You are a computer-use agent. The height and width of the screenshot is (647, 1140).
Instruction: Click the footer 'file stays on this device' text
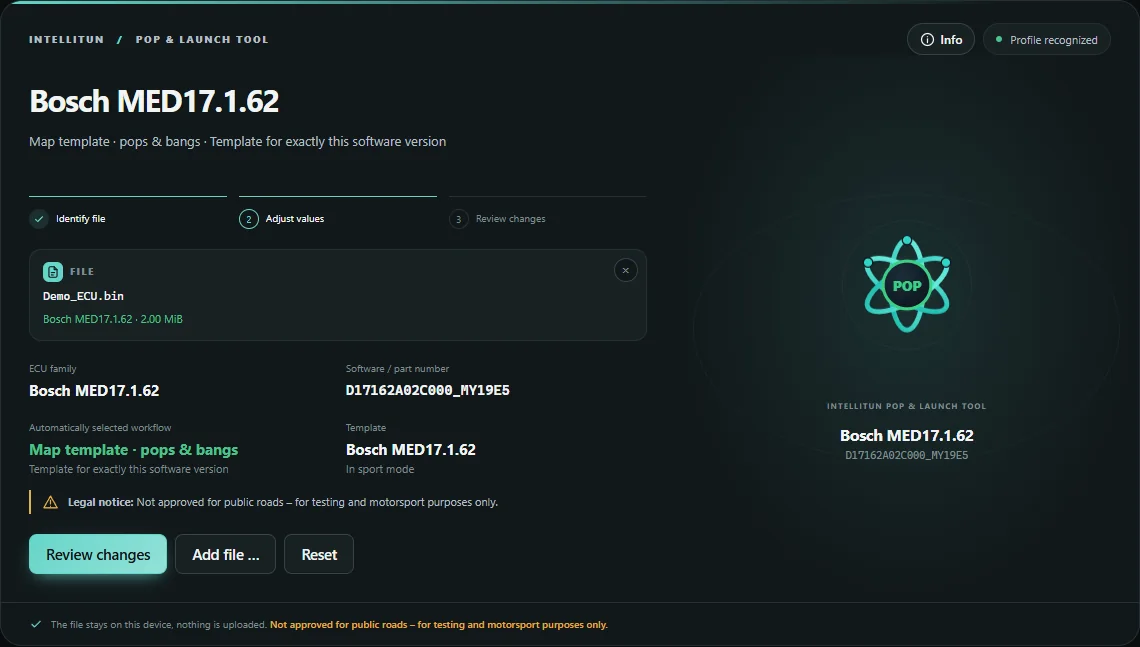pos(158,624)
